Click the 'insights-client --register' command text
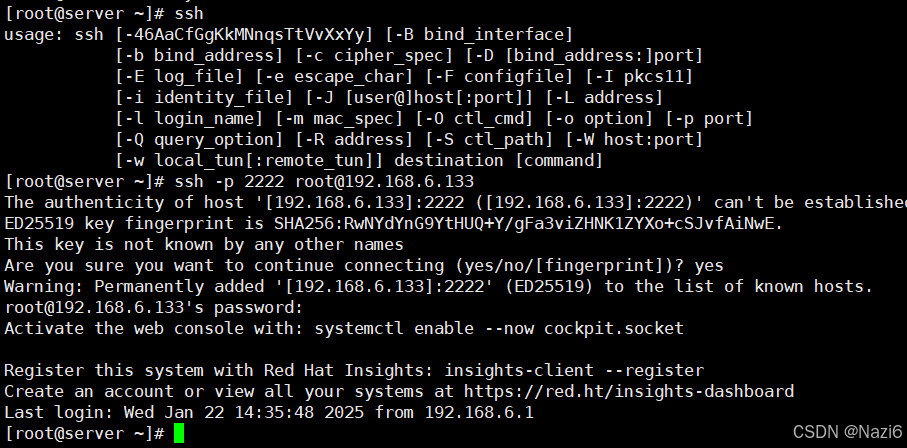This screenshot has width=907, height=448. tap(574, 370)
